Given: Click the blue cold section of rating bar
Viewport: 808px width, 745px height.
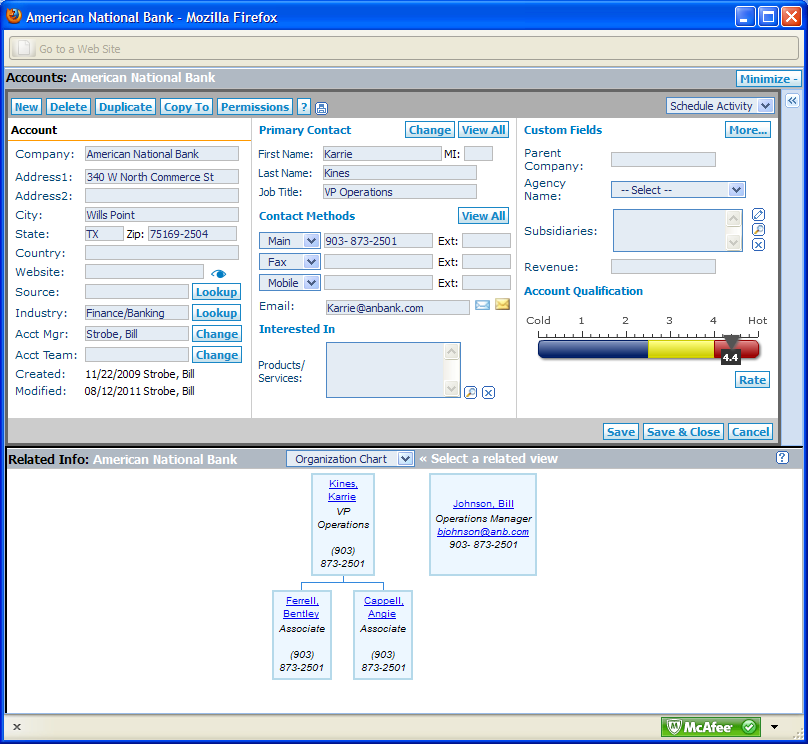Looking at the screenshot, I should (593, 349).
